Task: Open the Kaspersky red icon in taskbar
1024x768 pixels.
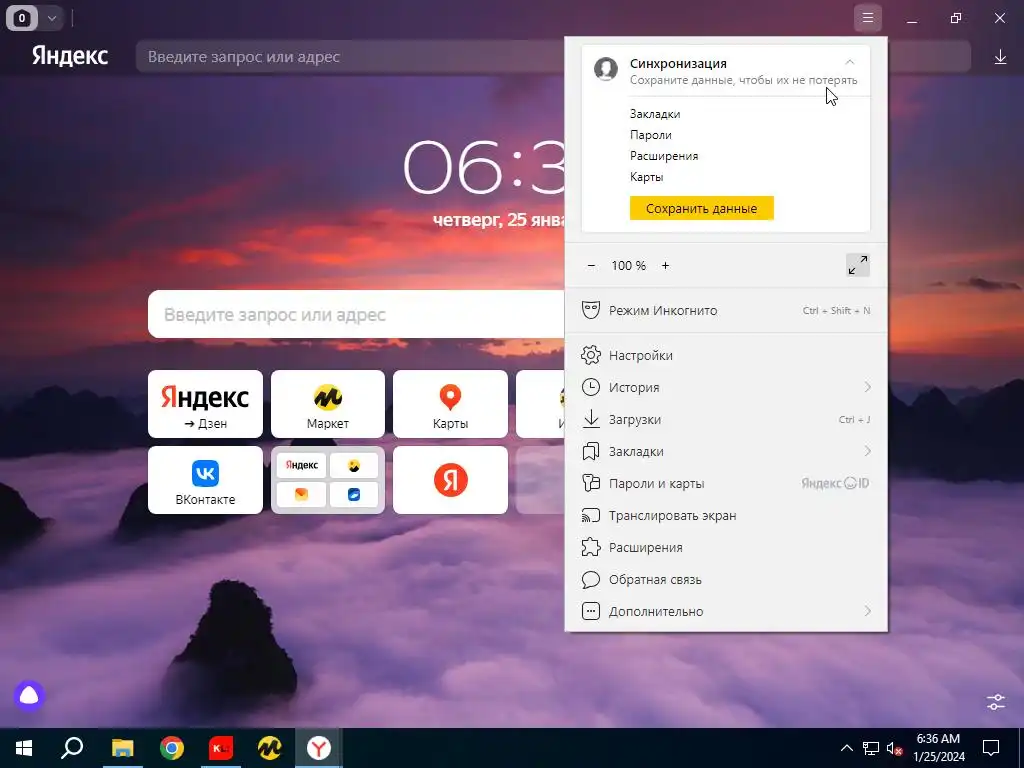Action: [221, 748]
